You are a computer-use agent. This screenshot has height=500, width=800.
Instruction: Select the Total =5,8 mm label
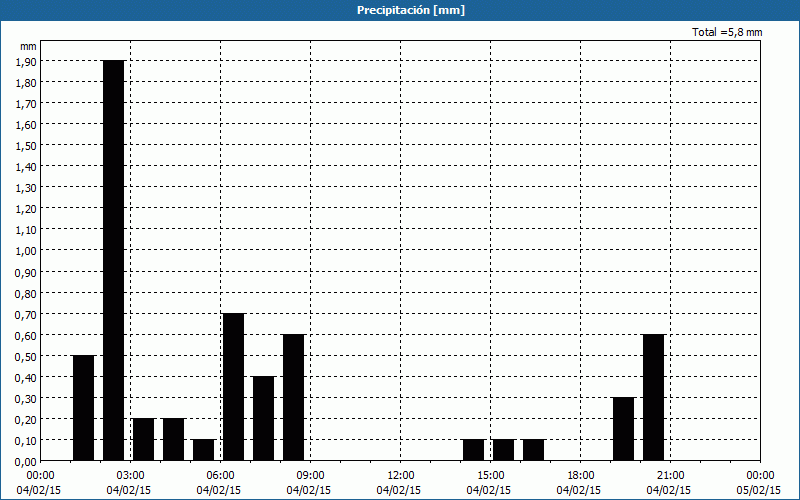[x=727, y=32]
